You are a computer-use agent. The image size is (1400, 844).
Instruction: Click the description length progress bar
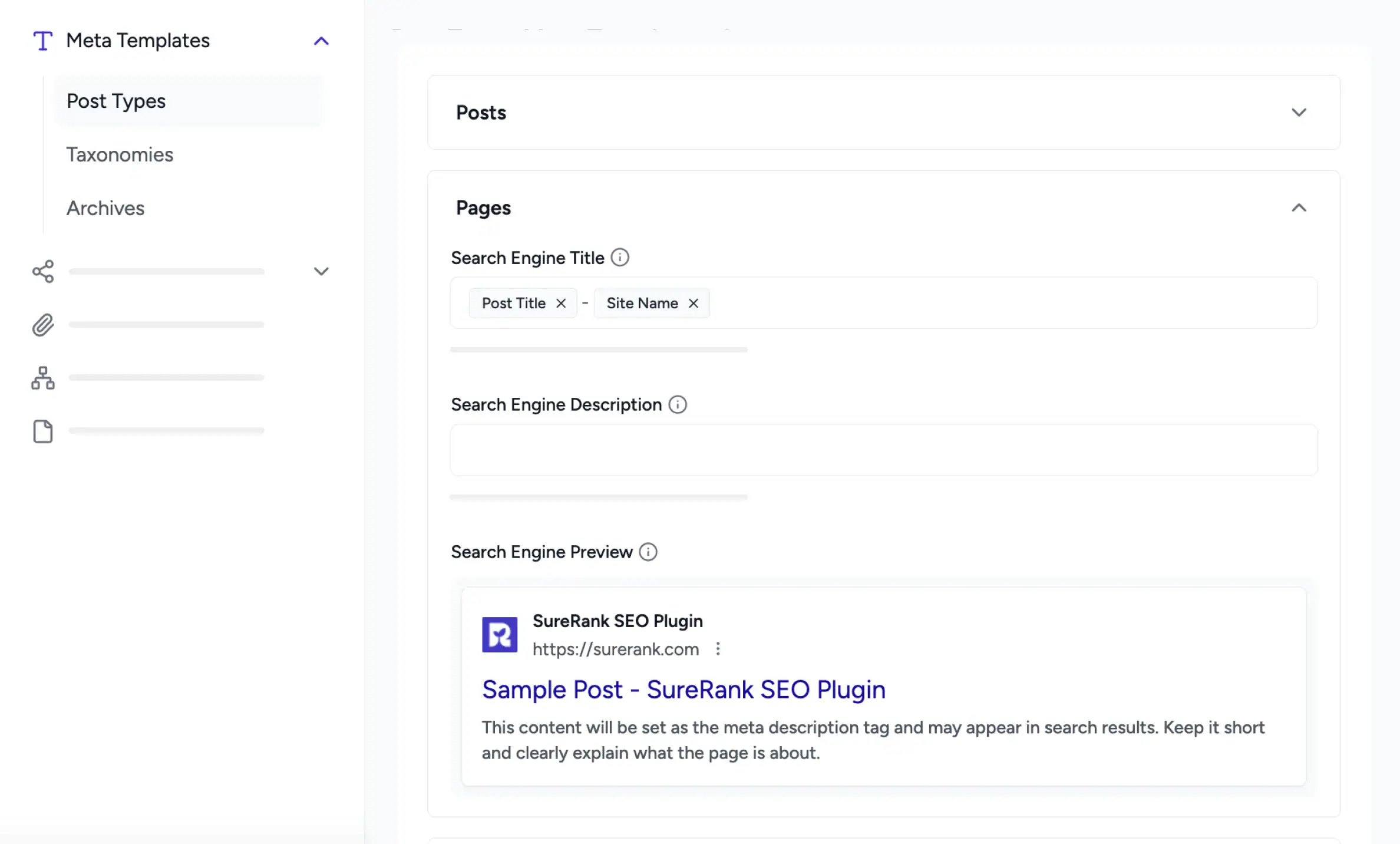click(x=599, y=497)
